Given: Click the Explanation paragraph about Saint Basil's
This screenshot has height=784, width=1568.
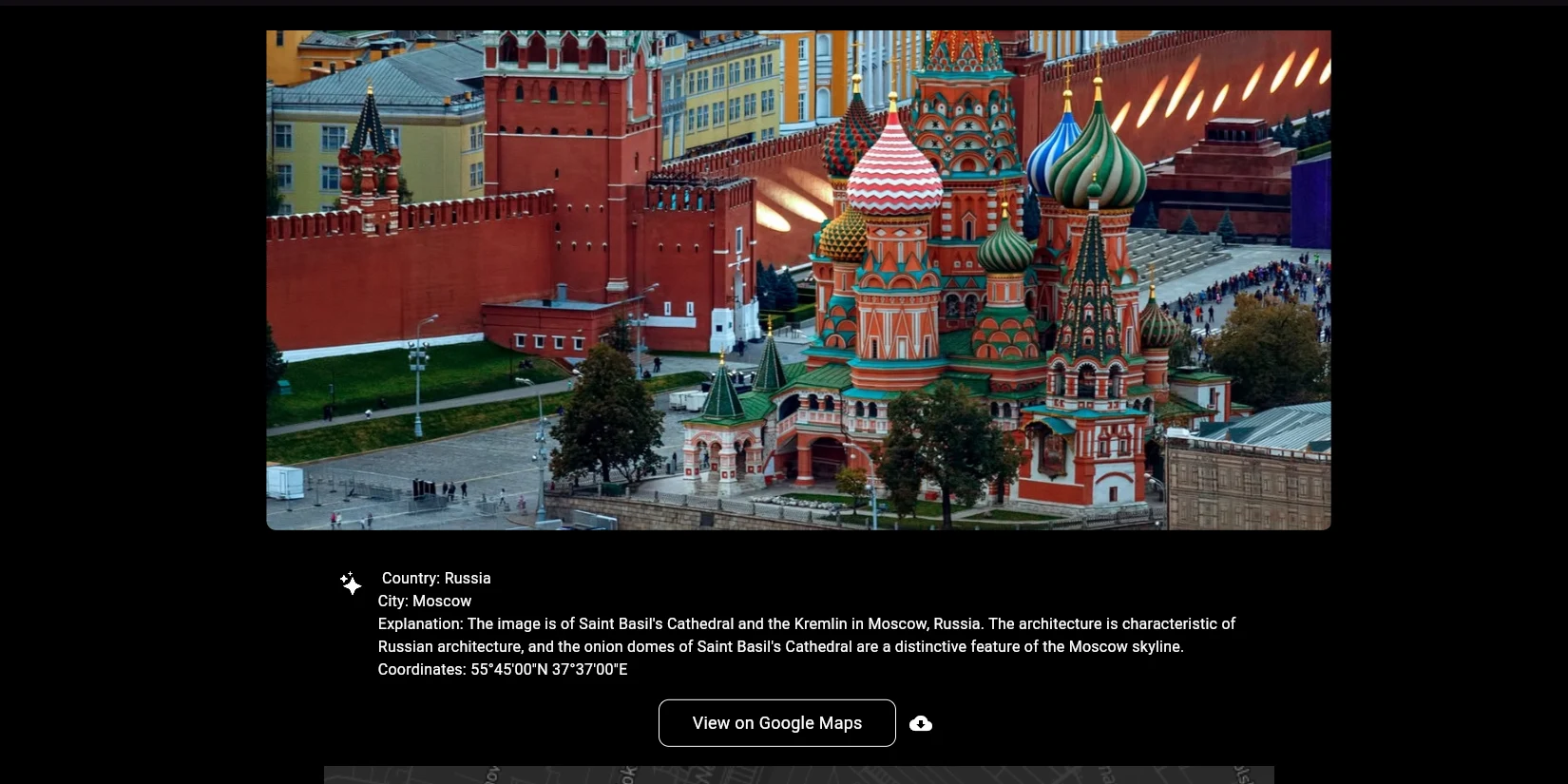Looking at the screenshot, I should (x=806, y=635).
